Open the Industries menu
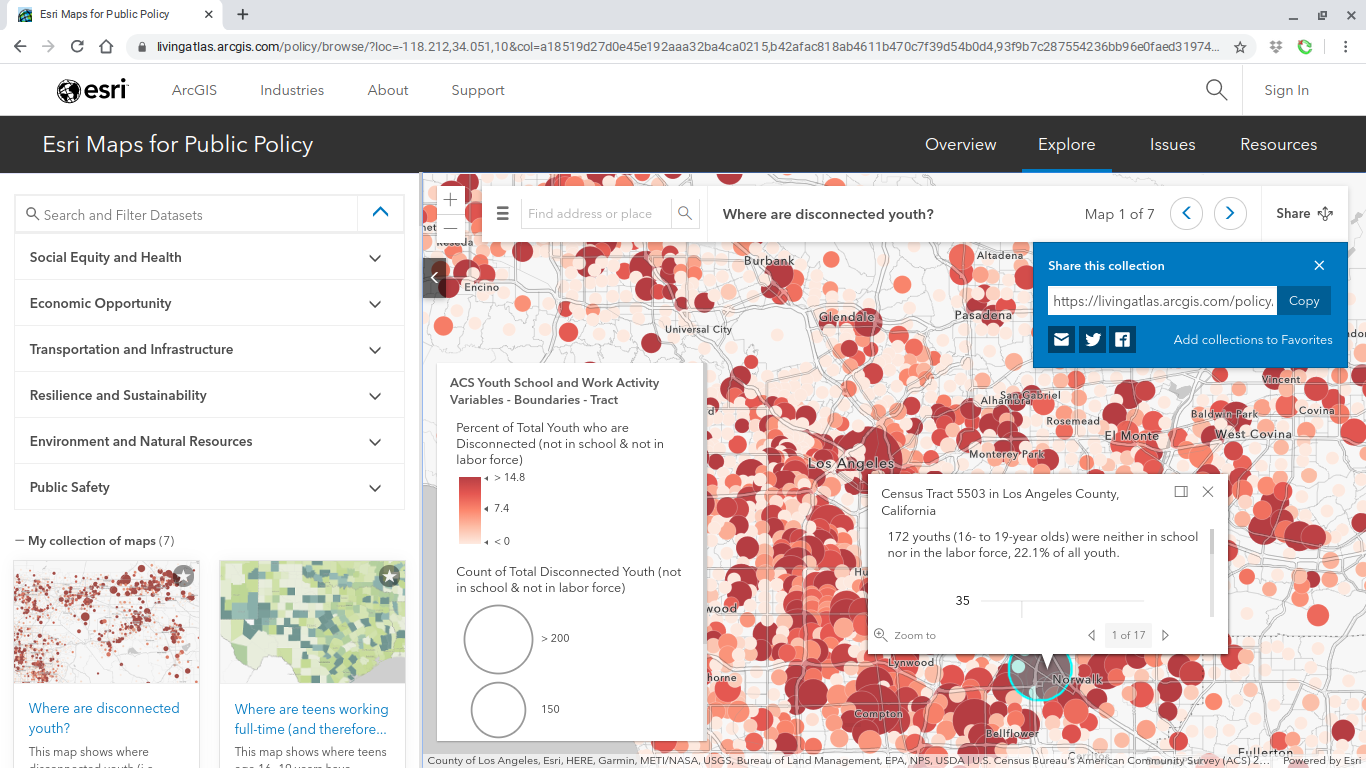 [x=292, y=90]
